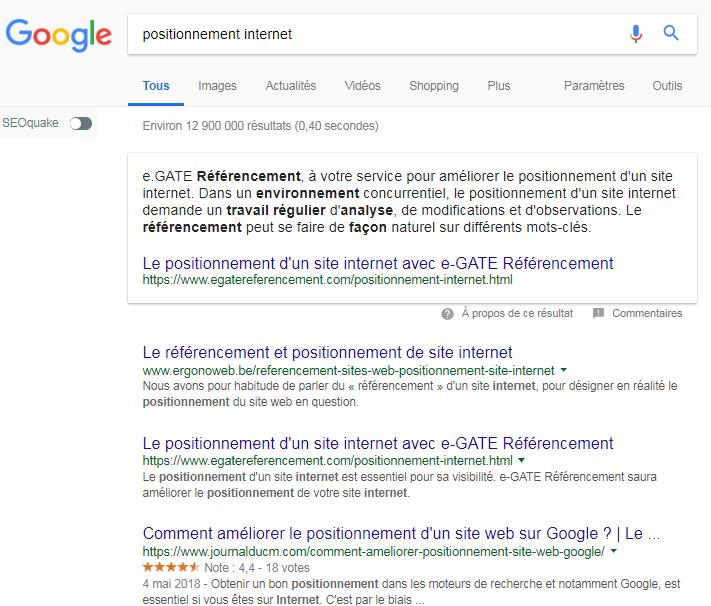Switch to the Images tab
The width and height of the screenshot is (711, 606).
pyautogui.click(x=217, y=86)
